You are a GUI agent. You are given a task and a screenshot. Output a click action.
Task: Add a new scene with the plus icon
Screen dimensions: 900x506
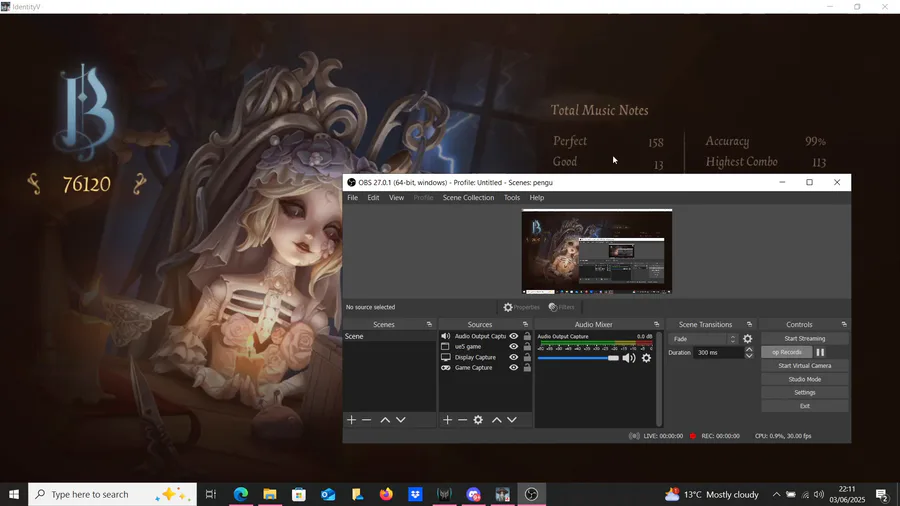[351, 420]
